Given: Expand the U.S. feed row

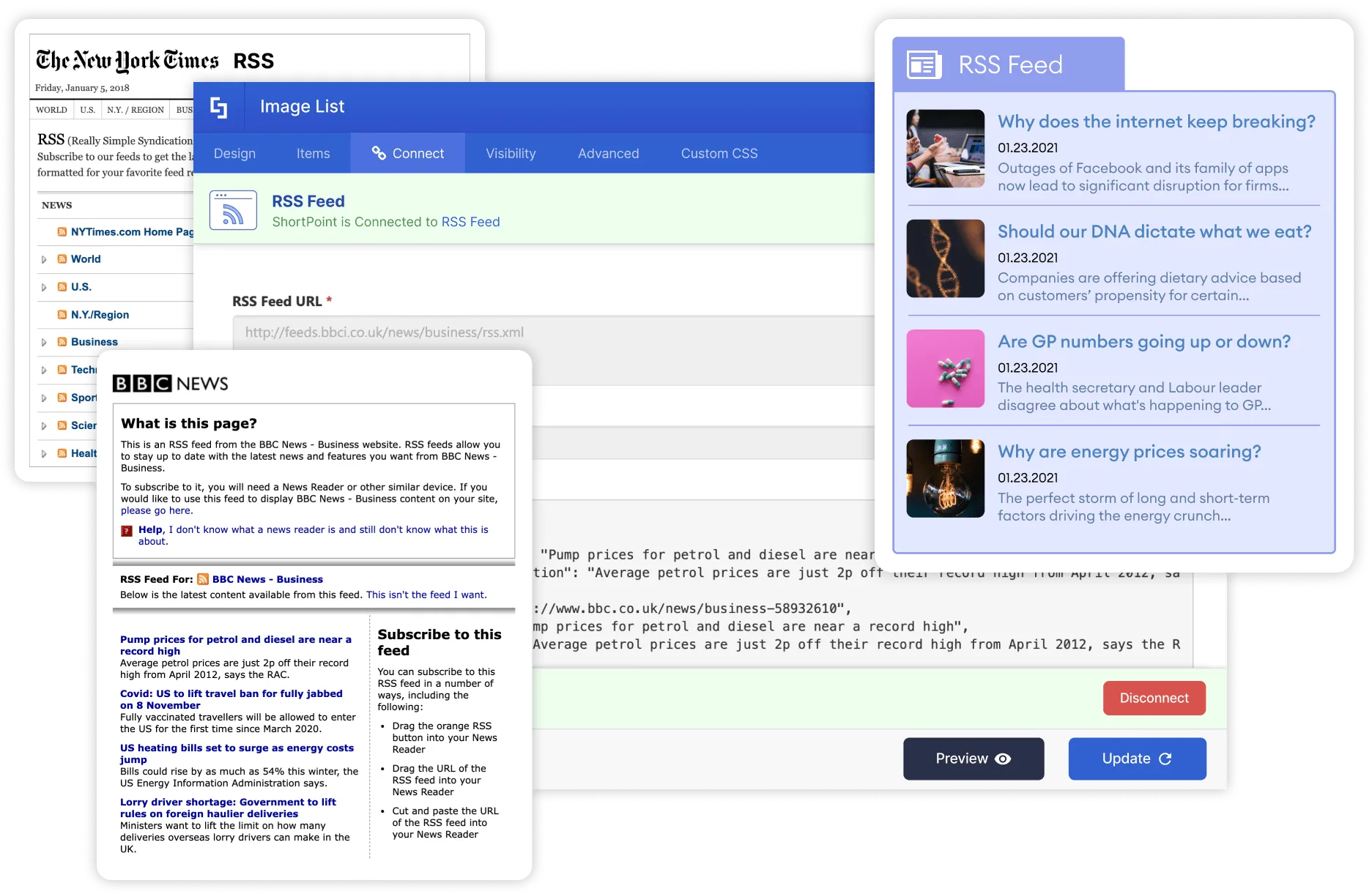Looking at the screenshot, I should pos(44,287).
